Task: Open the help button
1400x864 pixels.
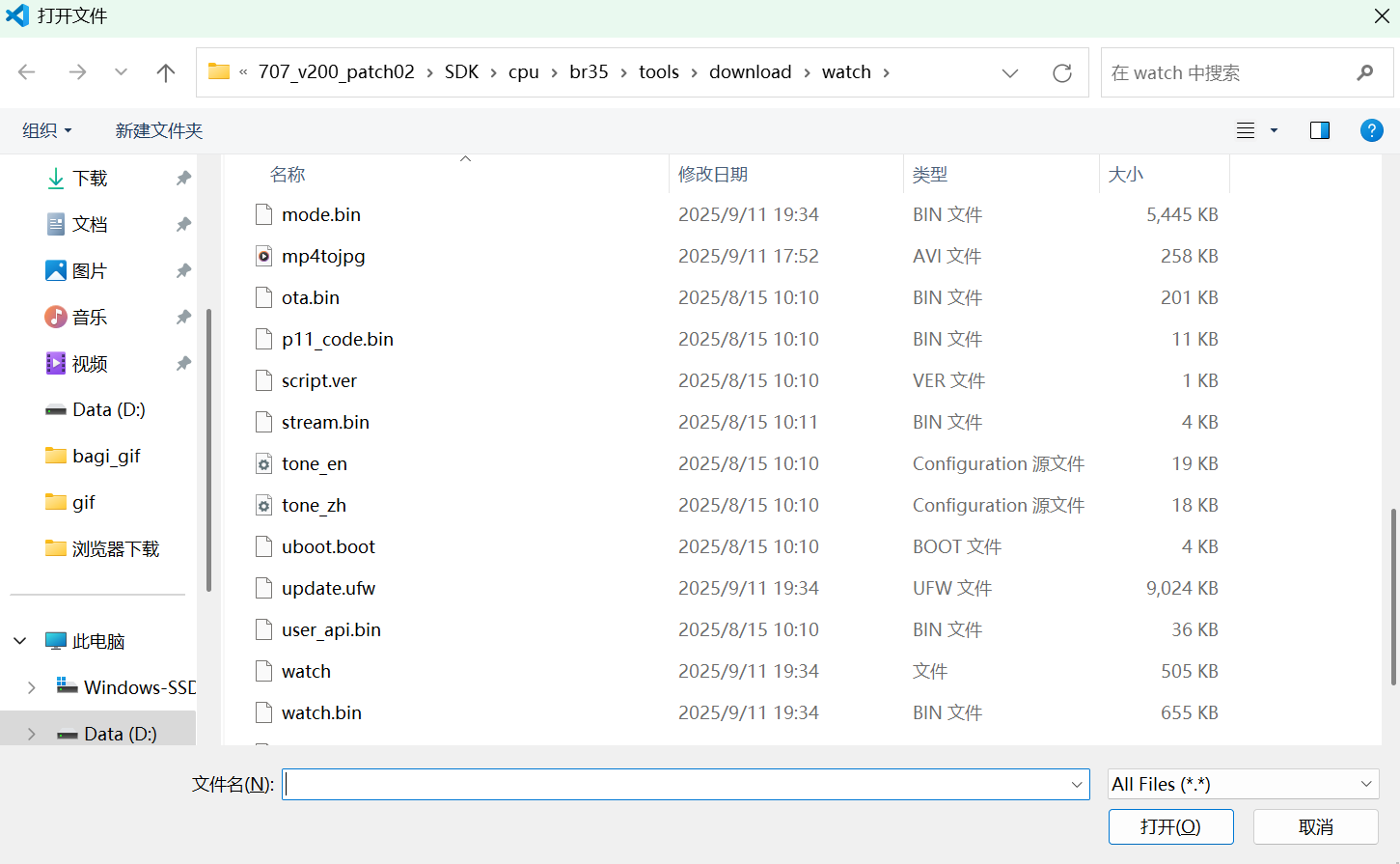Action: coord(1371,130)
